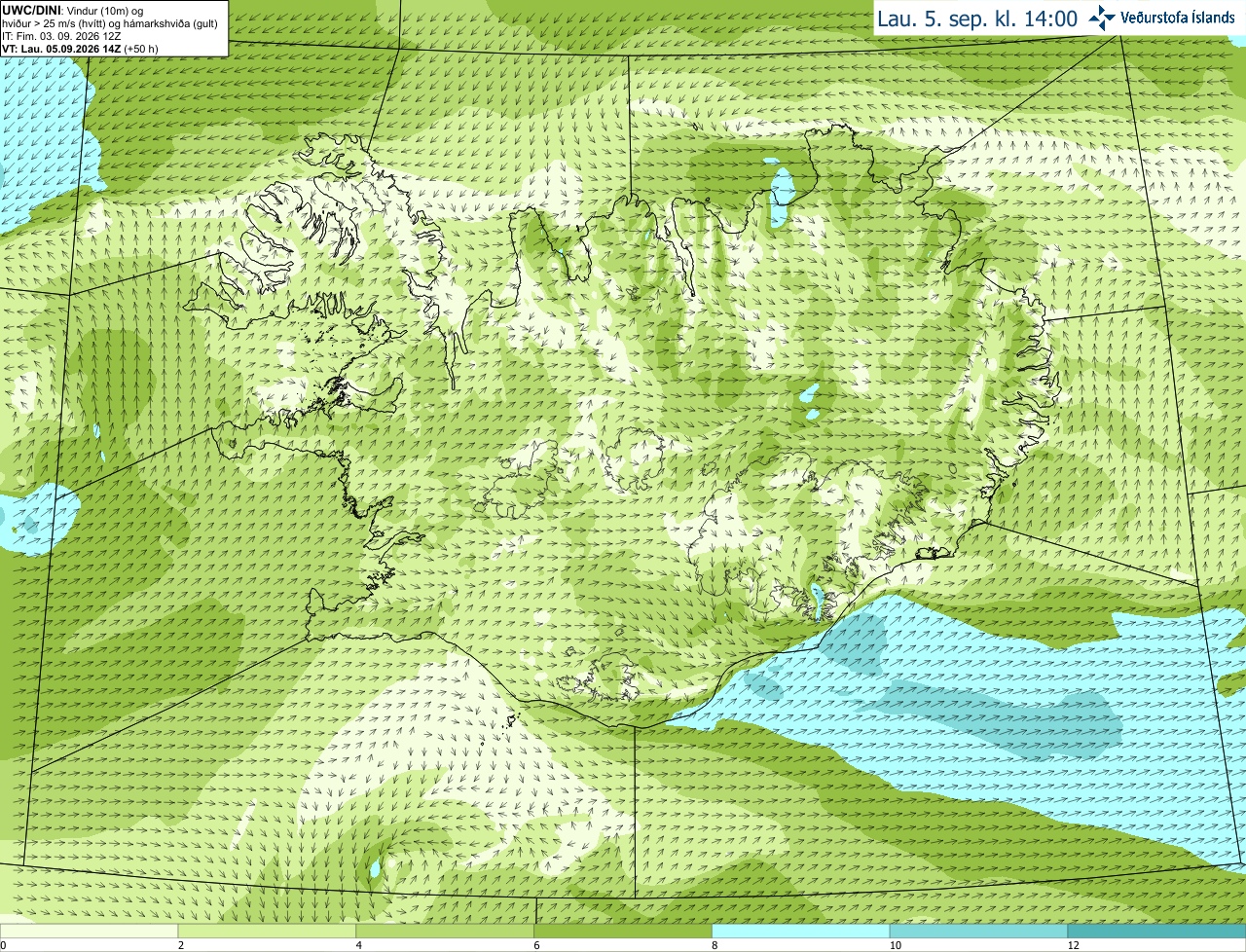1246x952 pixels.
Task: Open the Veðurstofa Íslands name text link
Action: tap(1178, 18)
